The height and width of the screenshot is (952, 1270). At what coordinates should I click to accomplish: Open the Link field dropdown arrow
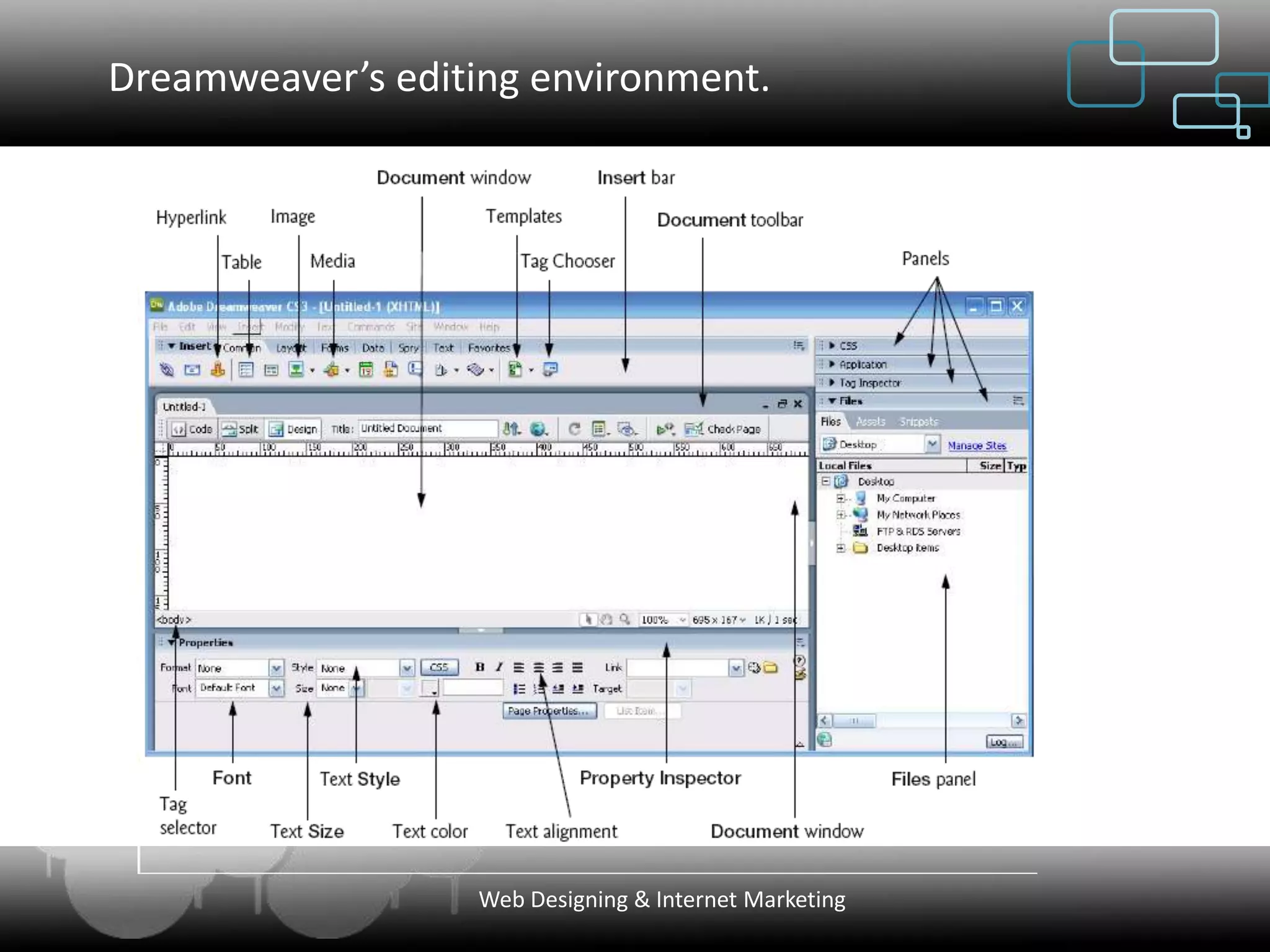(735, 668)
